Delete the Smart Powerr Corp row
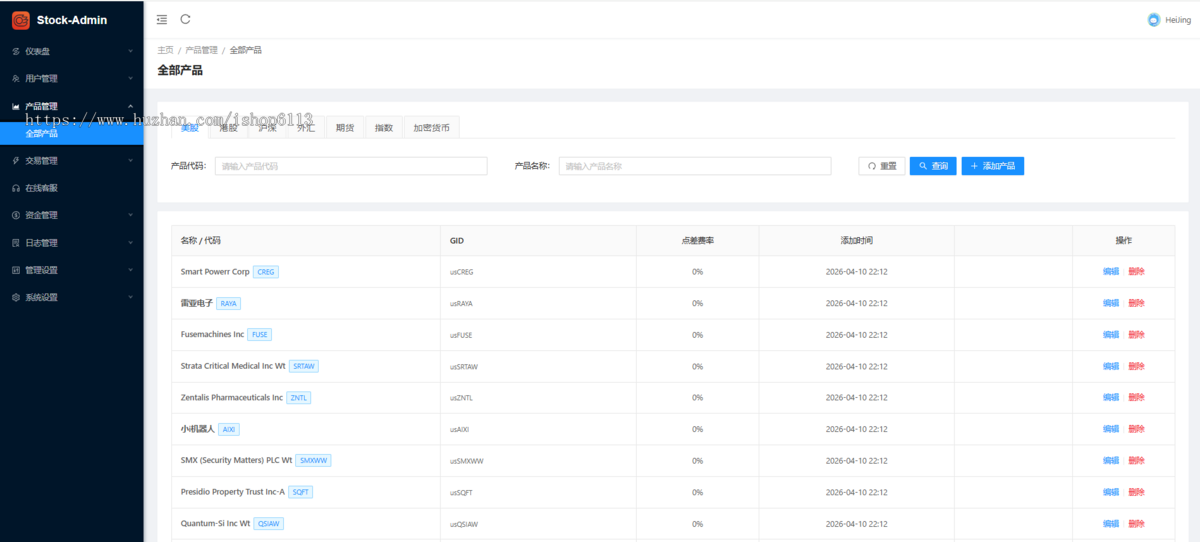This screenshot has width=1200, height=542. [1136, 272]
